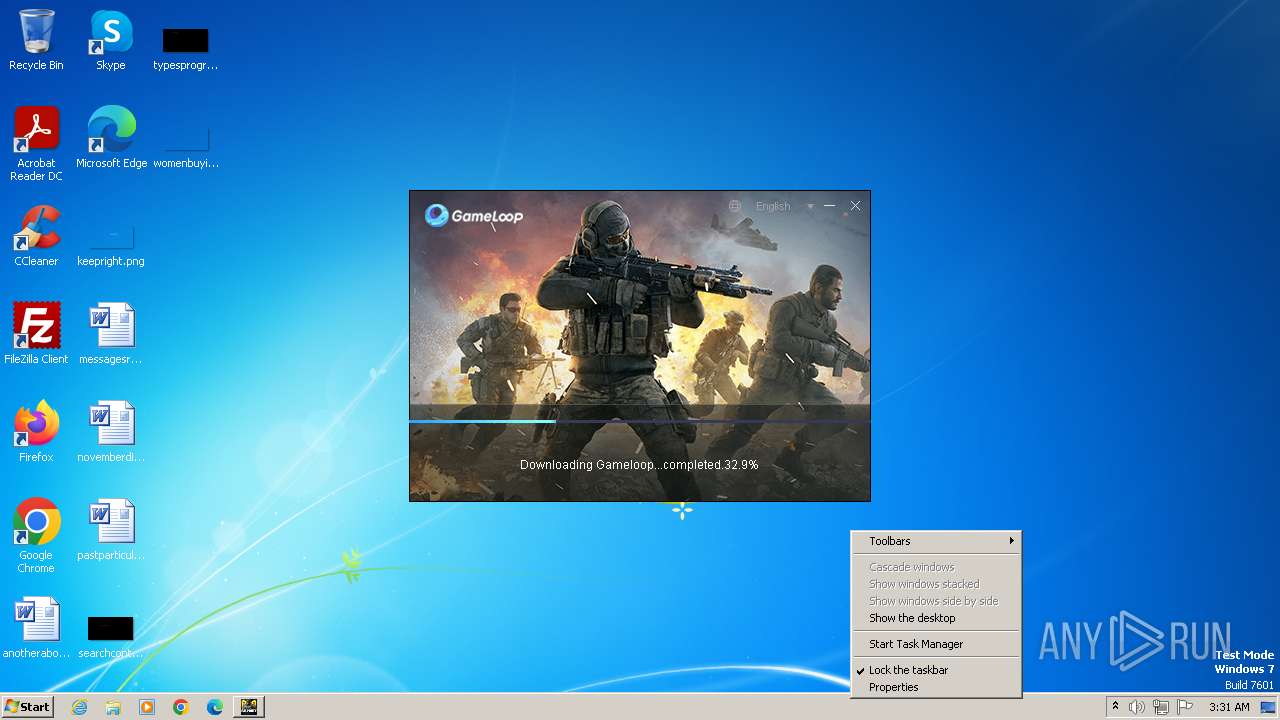This screenshot has height=720, width=1280.
Task: Click the Start button
Action: 27,706
